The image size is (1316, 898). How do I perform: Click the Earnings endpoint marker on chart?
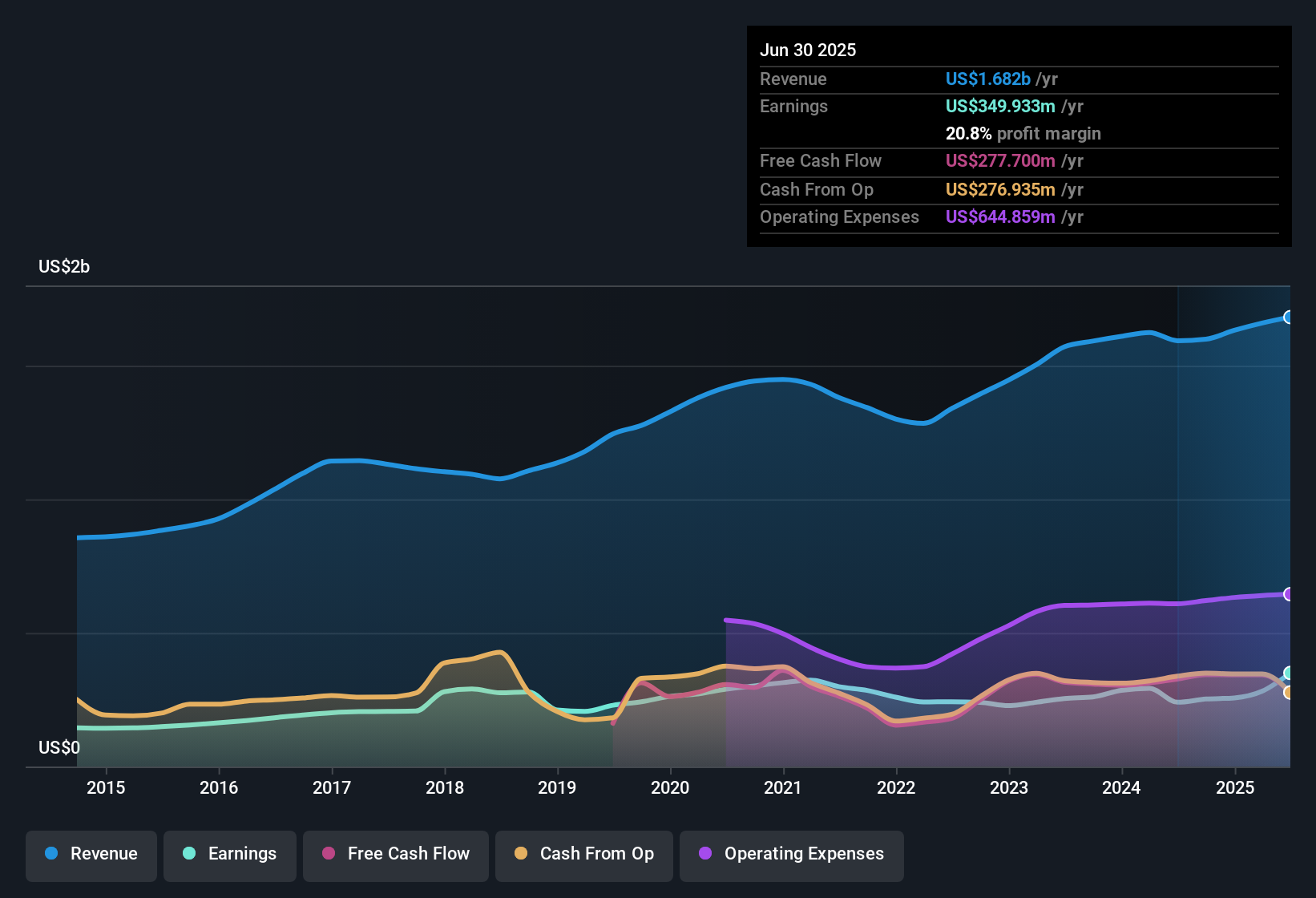[x=1288, y=673]
